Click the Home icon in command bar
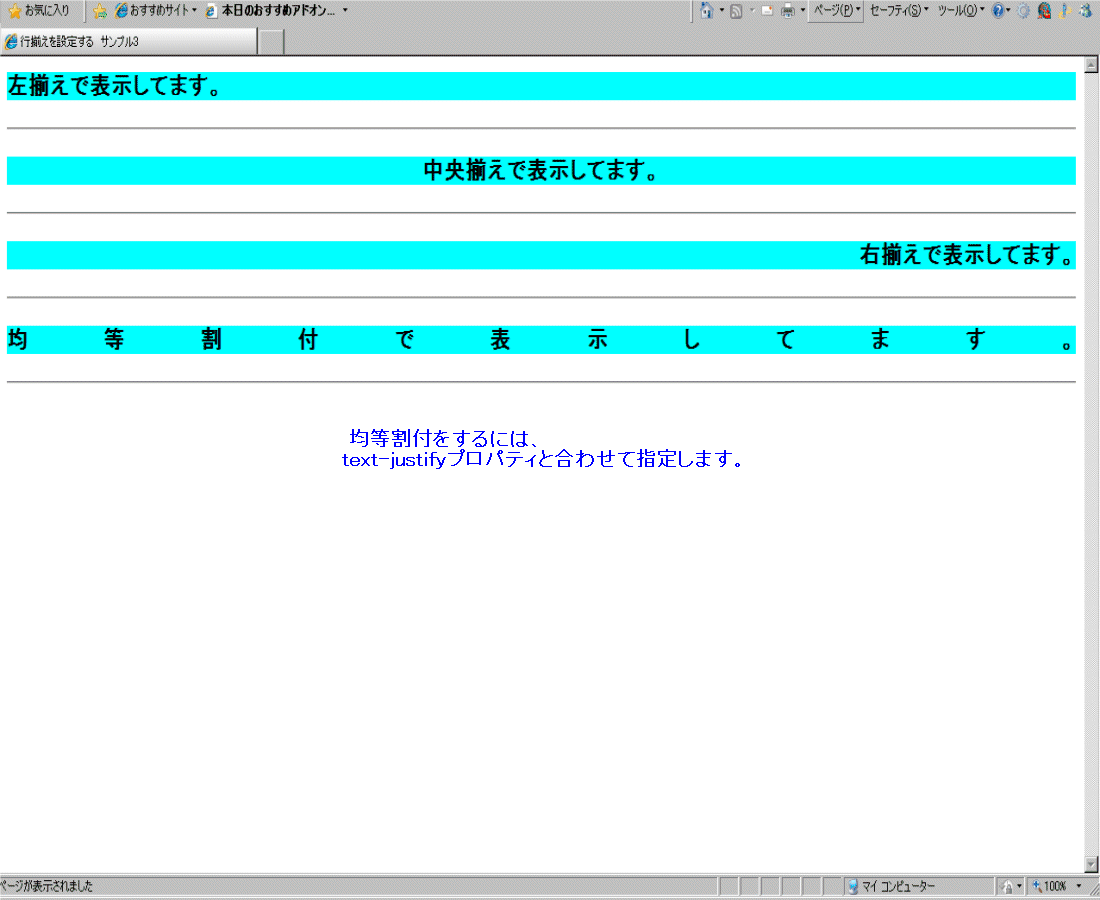Screen dimensions: 1100x900 click(706, 11)
